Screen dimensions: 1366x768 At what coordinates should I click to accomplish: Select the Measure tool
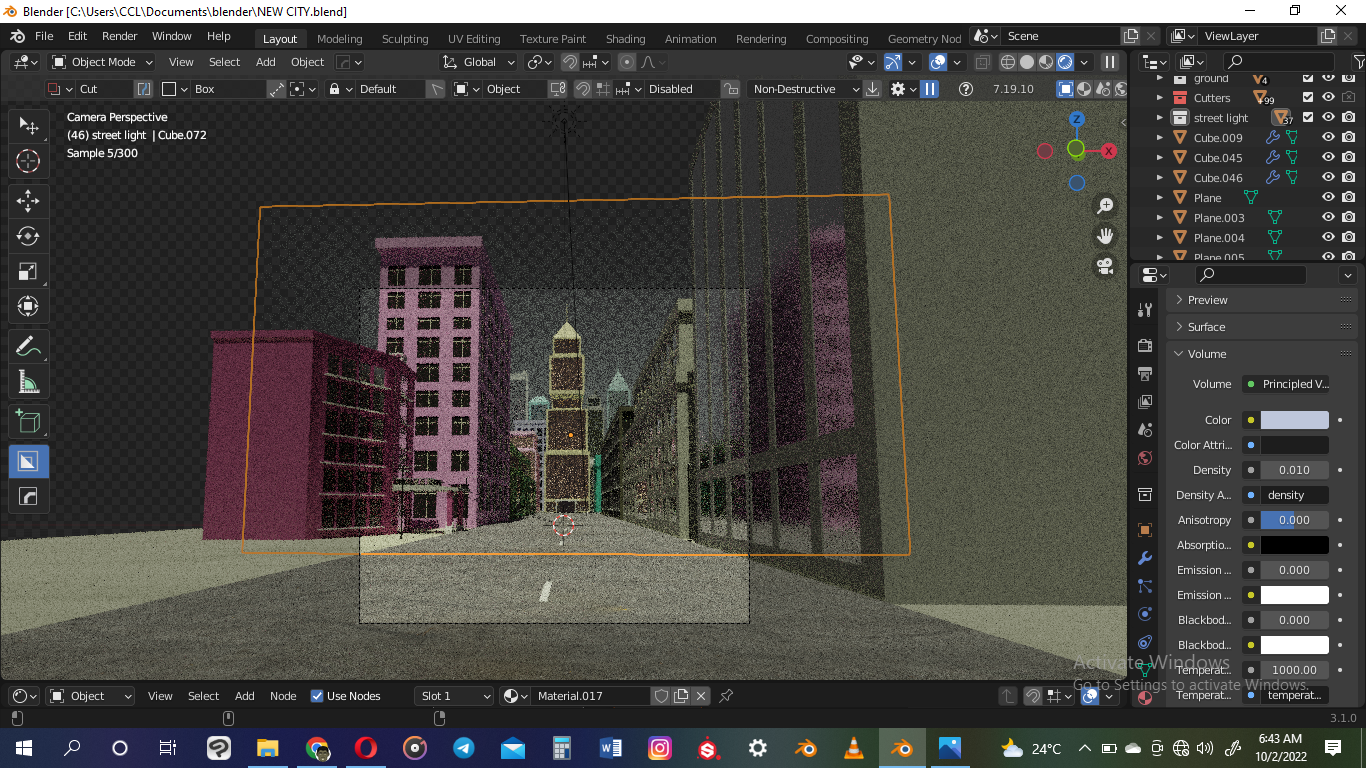tap(28, 382)
